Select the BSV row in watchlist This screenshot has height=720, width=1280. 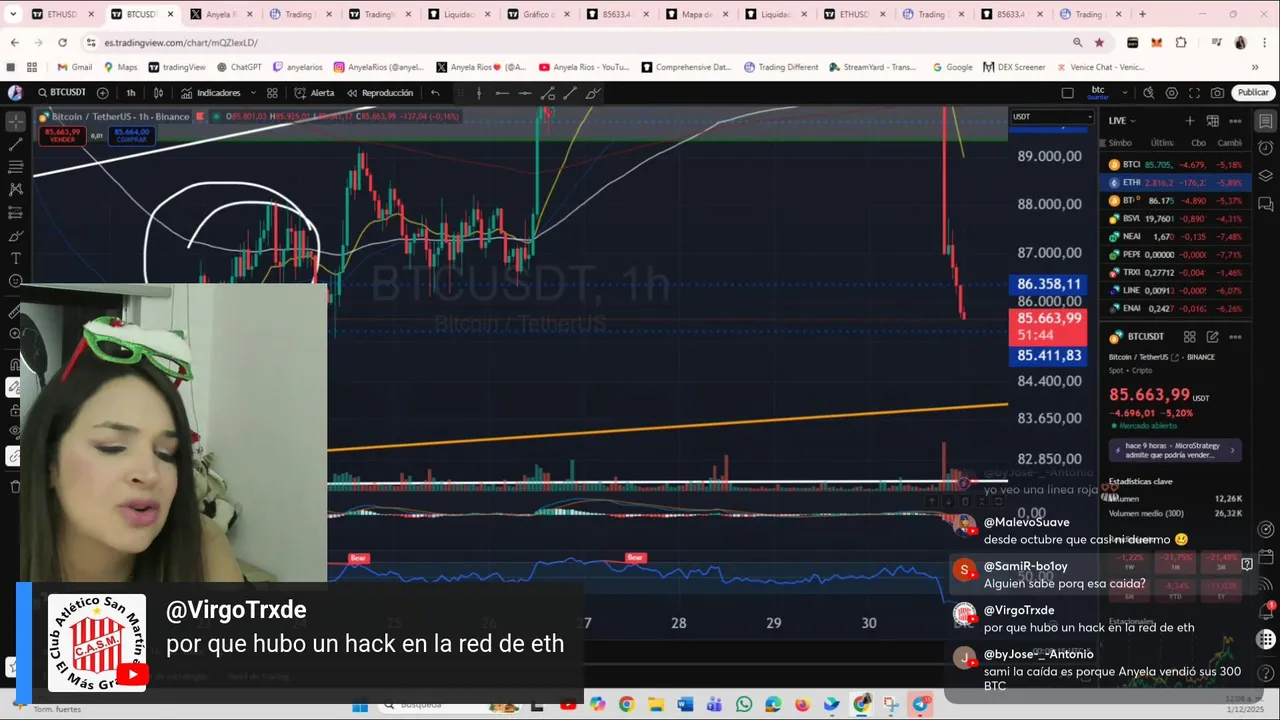1176,219
